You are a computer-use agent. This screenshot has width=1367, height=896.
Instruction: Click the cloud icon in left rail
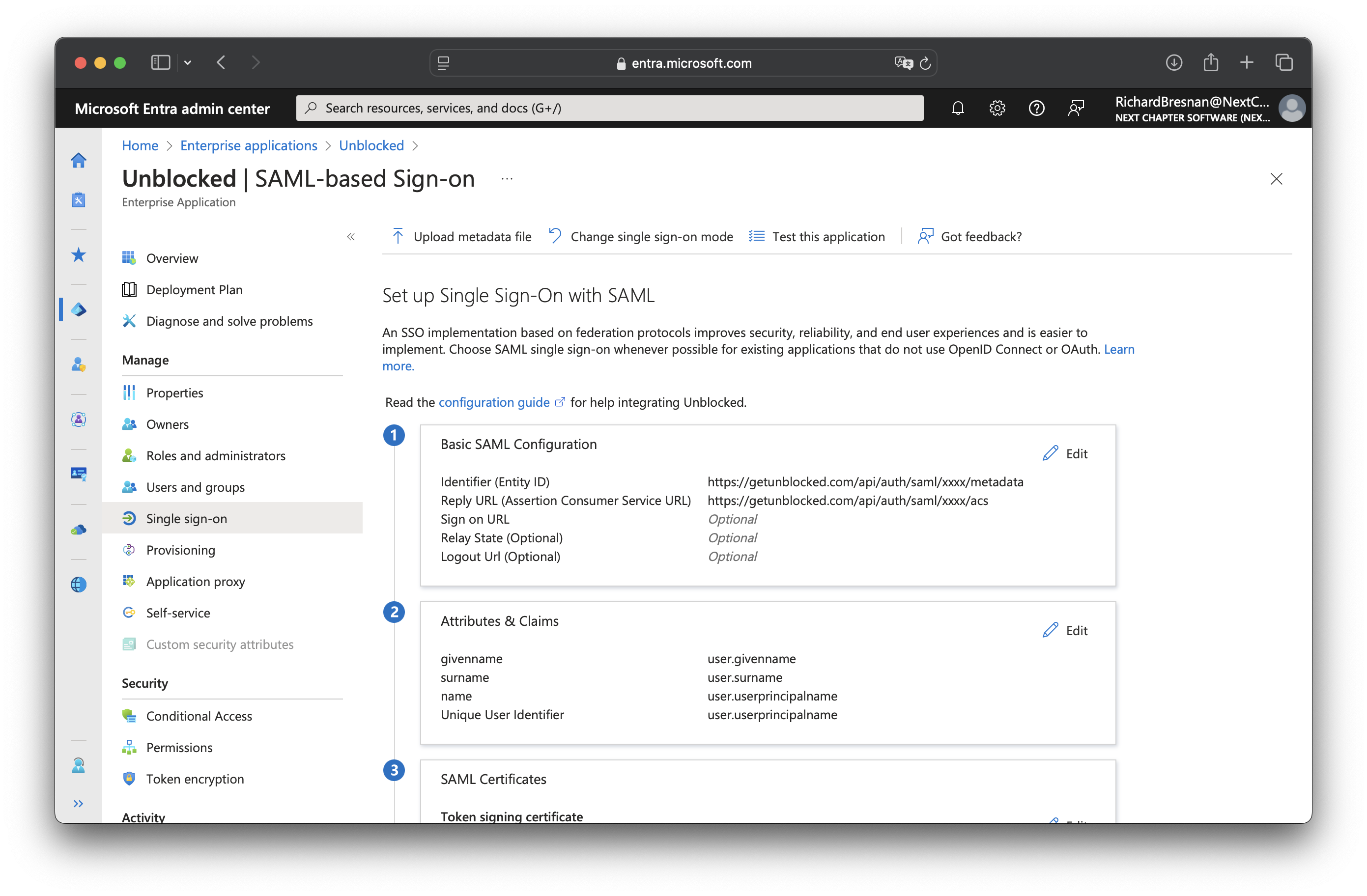(79, 530)
